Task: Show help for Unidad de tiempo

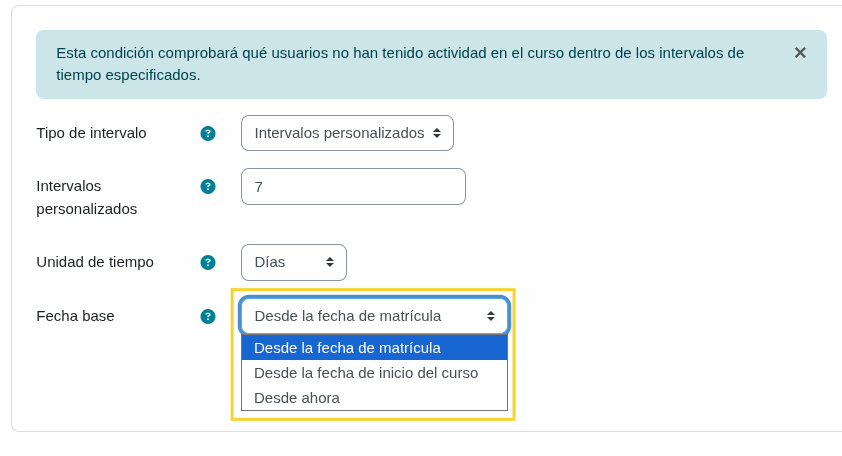Action: coord(208,263)
